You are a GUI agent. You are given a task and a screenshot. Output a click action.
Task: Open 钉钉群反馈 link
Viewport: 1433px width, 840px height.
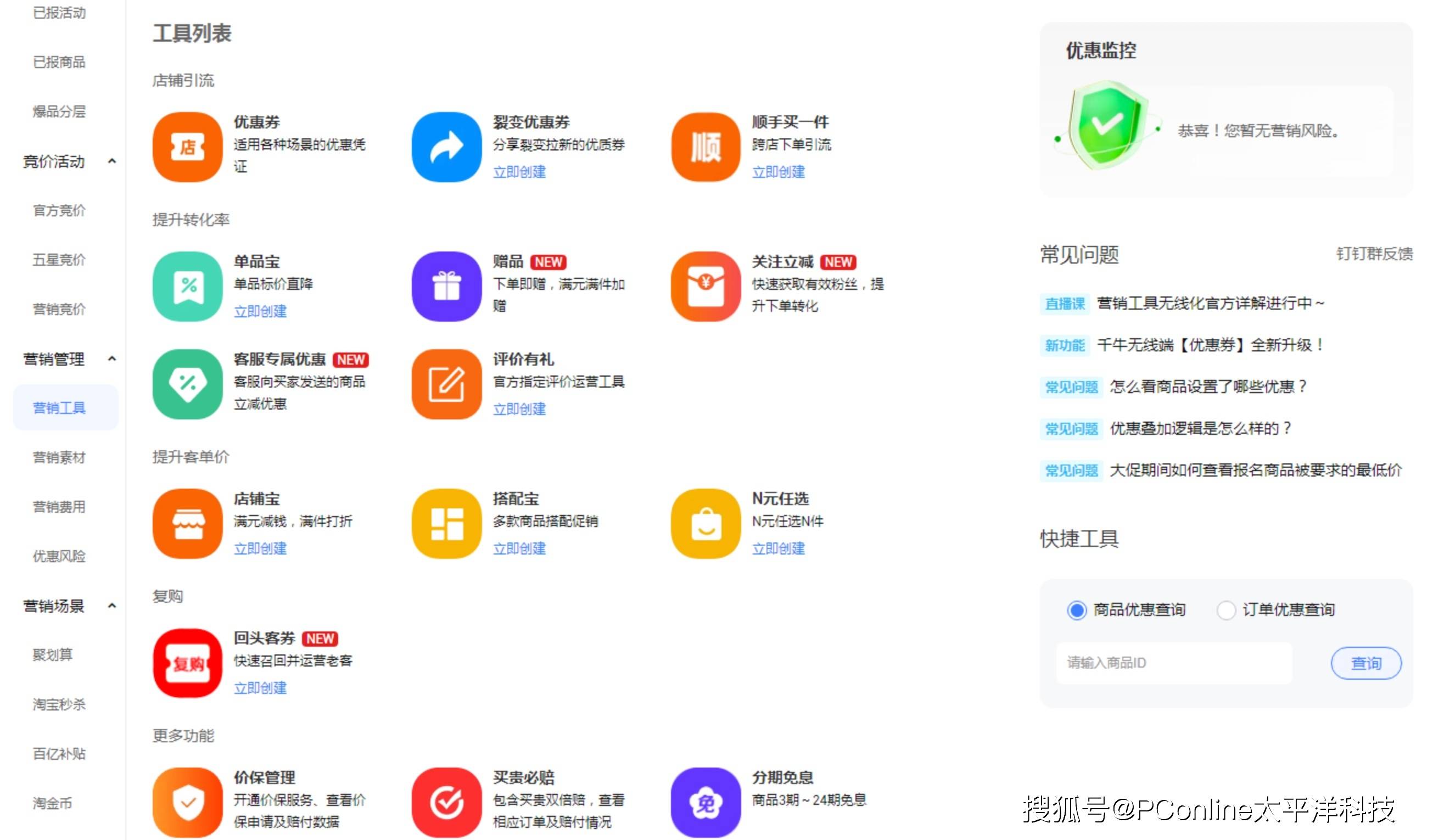pos(1374,254)
